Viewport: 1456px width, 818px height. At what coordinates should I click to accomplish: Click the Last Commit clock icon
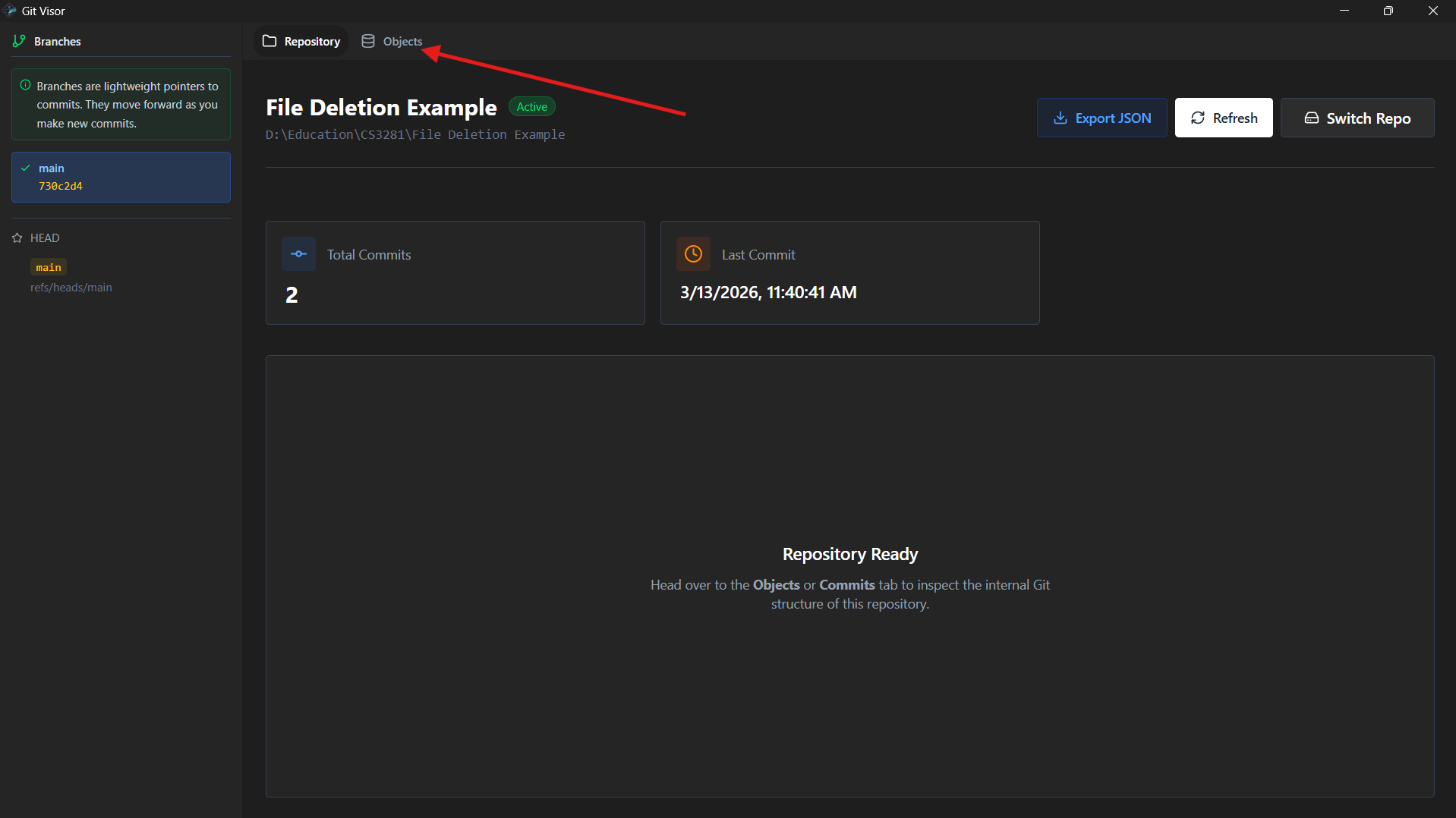coord(693,254)
